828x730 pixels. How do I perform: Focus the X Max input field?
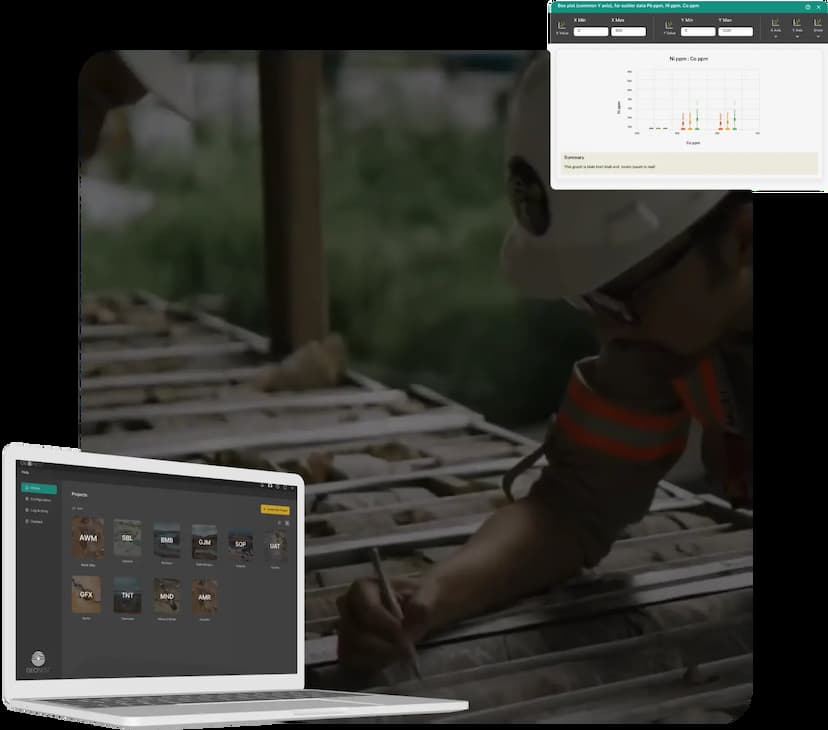pyautogui.click(x=628, y=31)
